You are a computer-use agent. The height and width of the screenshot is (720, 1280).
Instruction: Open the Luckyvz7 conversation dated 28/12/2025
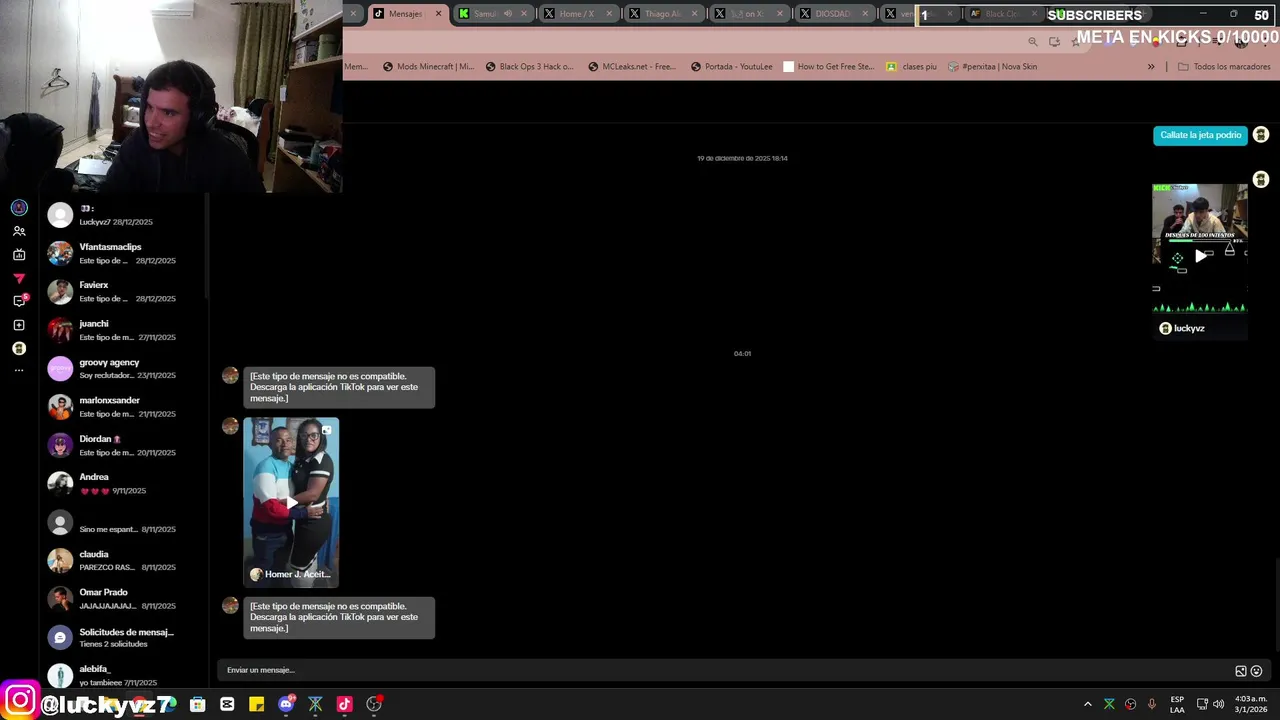pyautogui.click(x=125, y=216)
